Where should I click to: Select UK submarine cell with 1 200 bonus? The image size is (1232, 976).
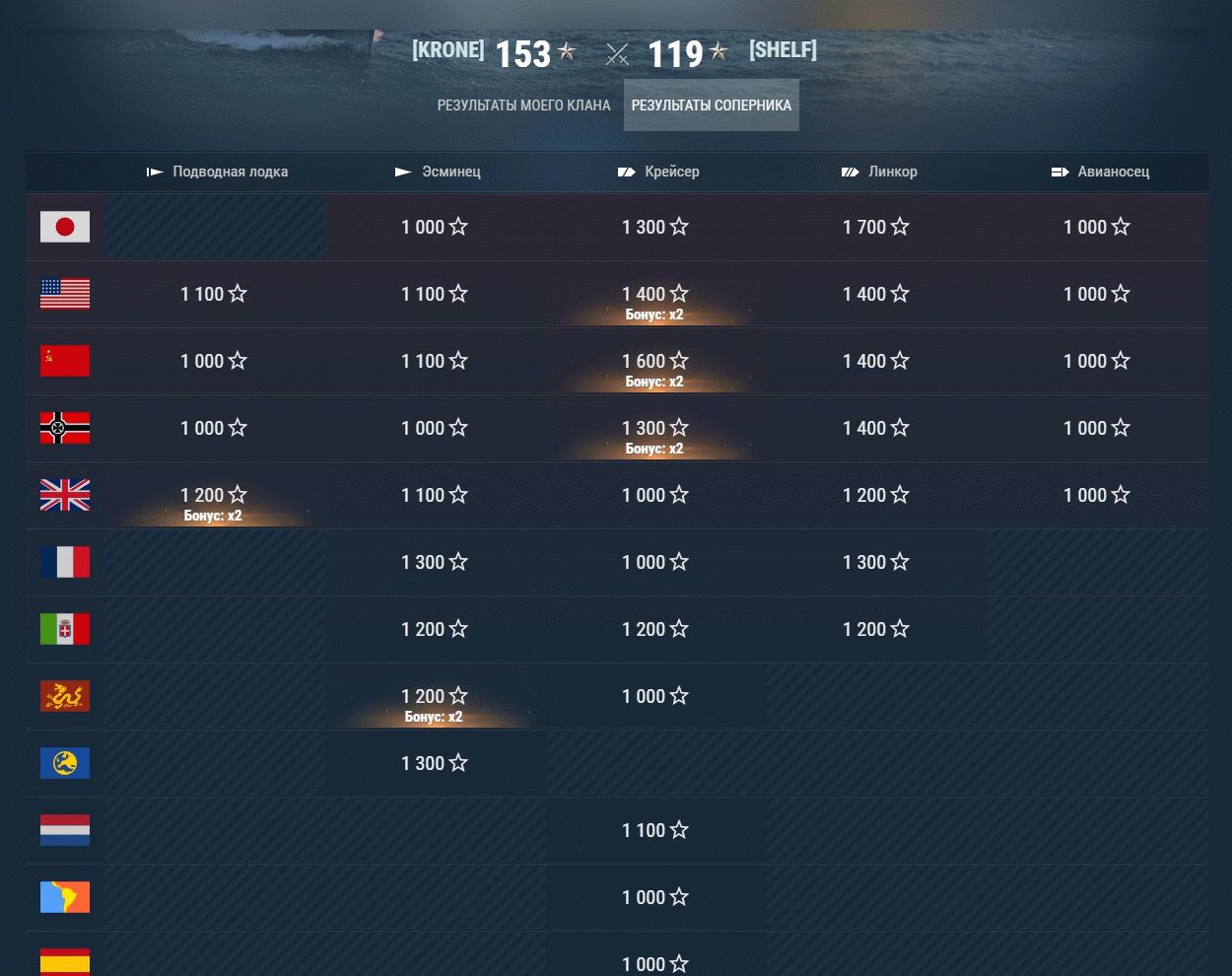214,497
